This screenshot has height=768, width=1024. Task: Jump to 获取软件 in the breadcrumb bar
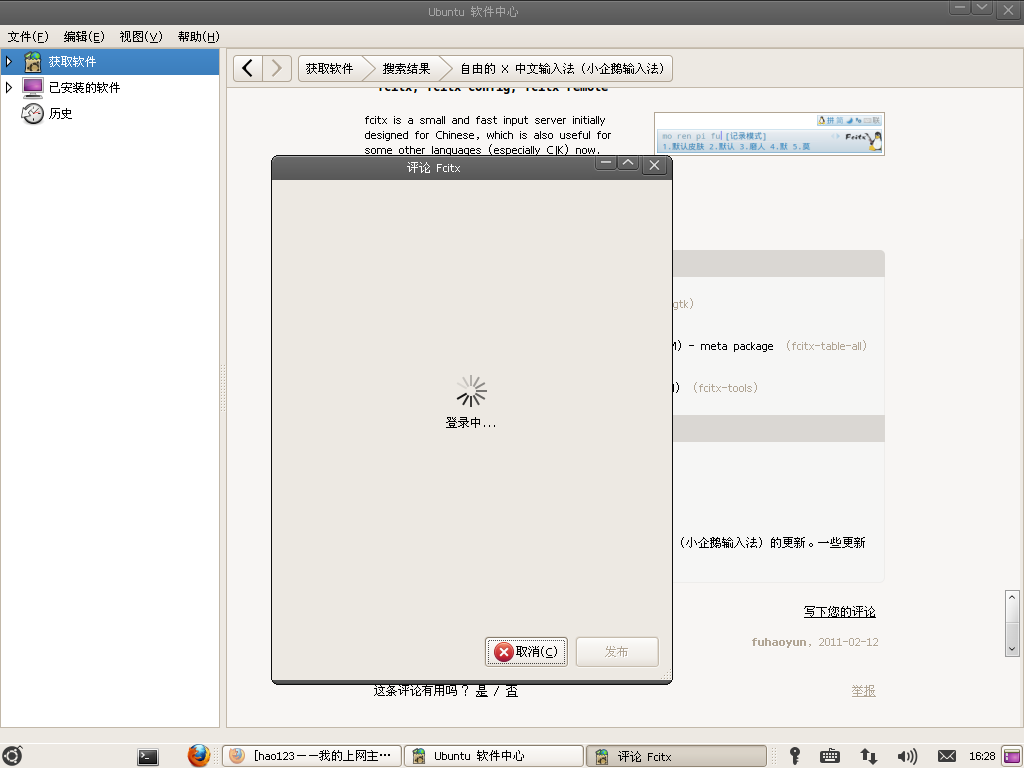[330, 69]
